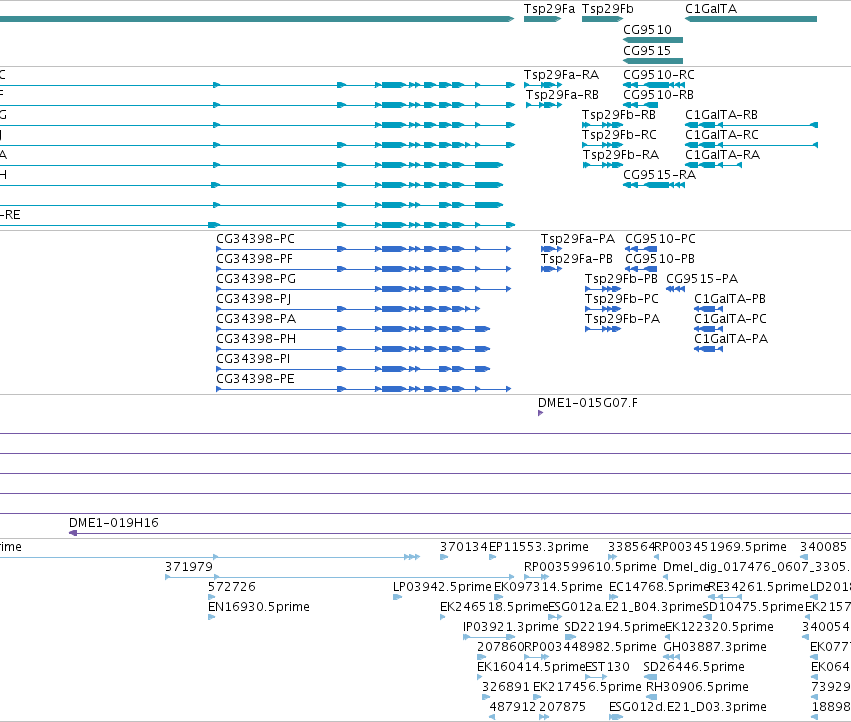The width and height of the screenshot is (851, 722).
Task: Select transcript CG9510-RC
Action: 658,75
